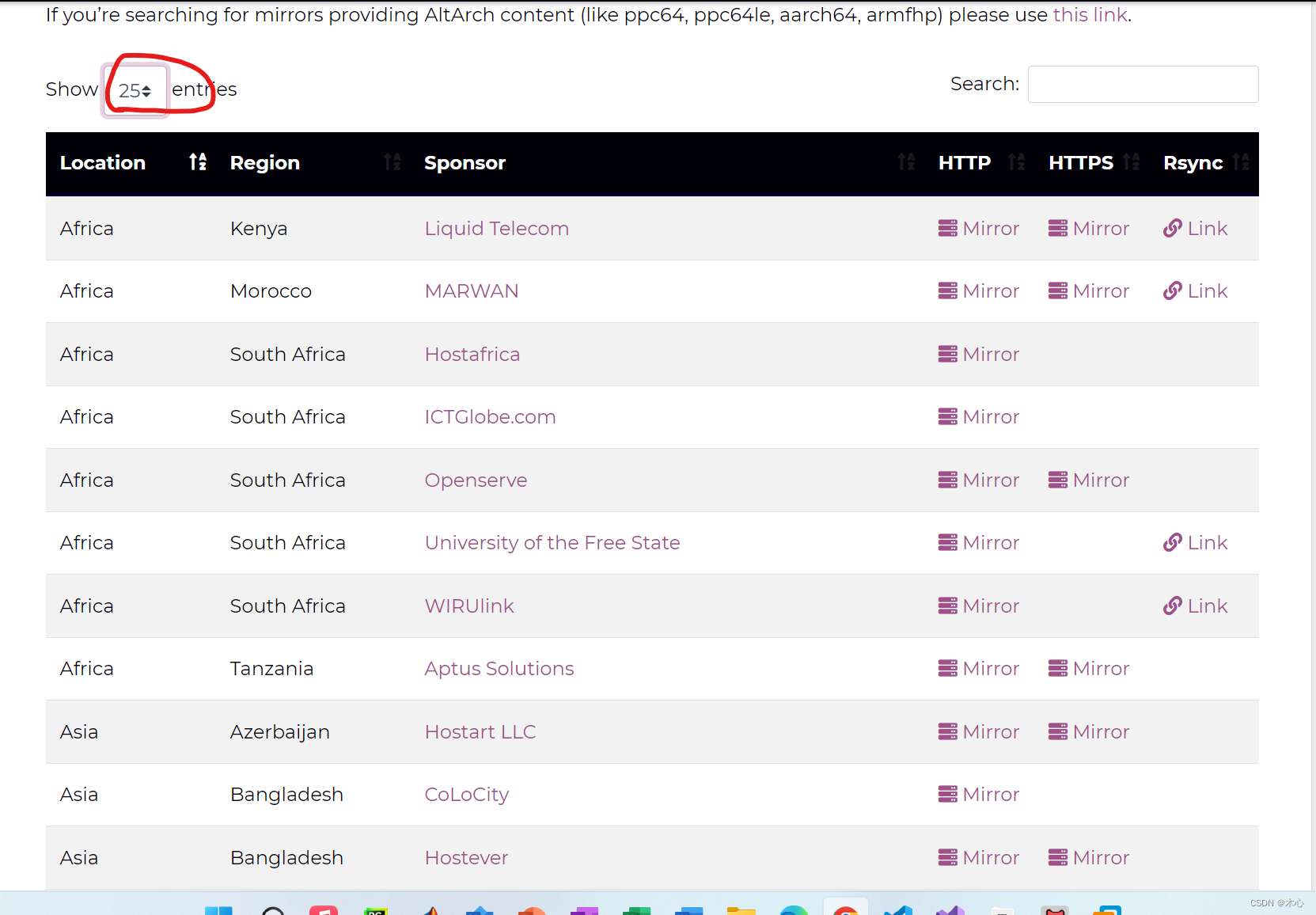Sort by Rsync column sort arrows
1316x915 pixels.
(1242, 162)
